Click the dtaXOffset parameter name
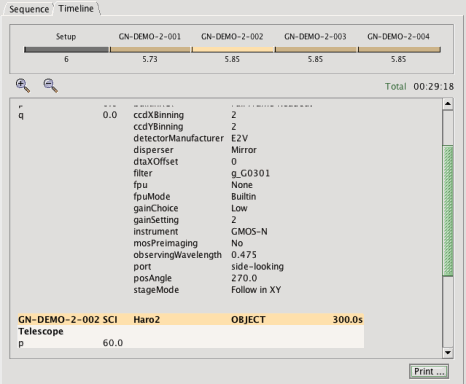This screenshot has height=384, width=466. point(156,161)
